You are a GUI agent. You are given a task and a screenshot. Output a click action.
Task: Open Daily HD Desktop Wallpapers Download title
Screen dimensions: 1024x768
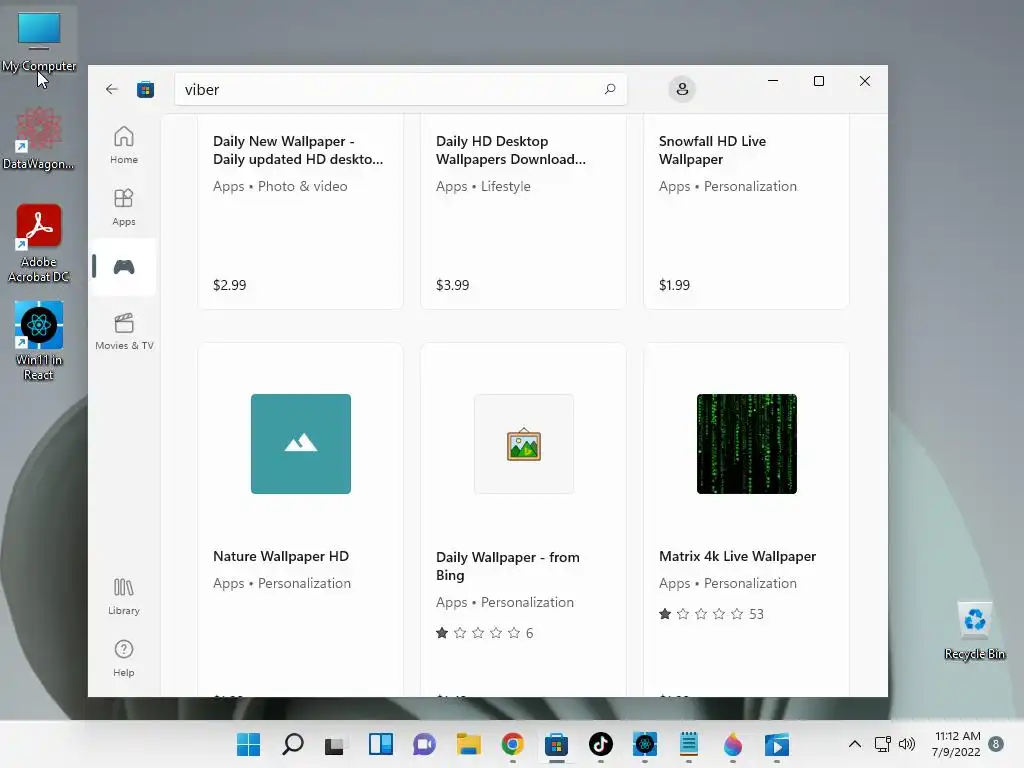pyautogui.click(x=511, y=150)
